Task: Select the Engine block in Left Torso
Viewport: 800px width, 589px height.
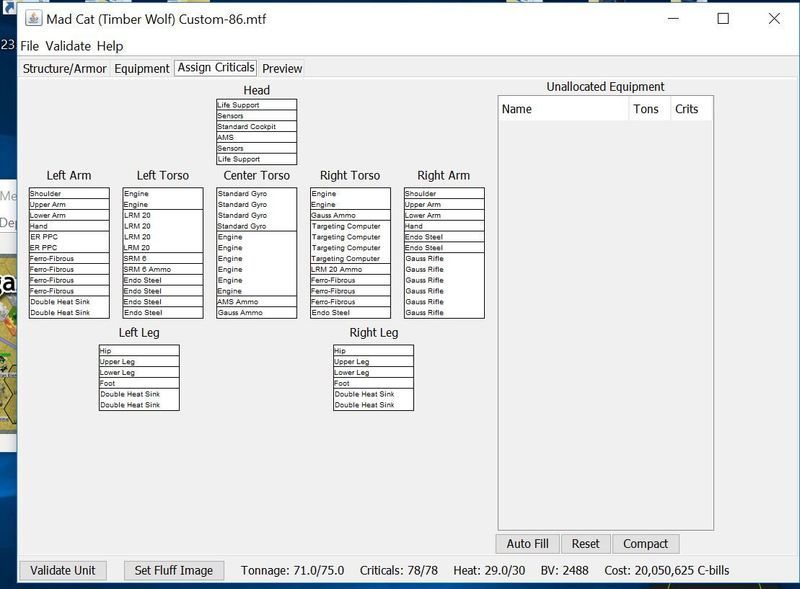Action: [x=163, y=199]
